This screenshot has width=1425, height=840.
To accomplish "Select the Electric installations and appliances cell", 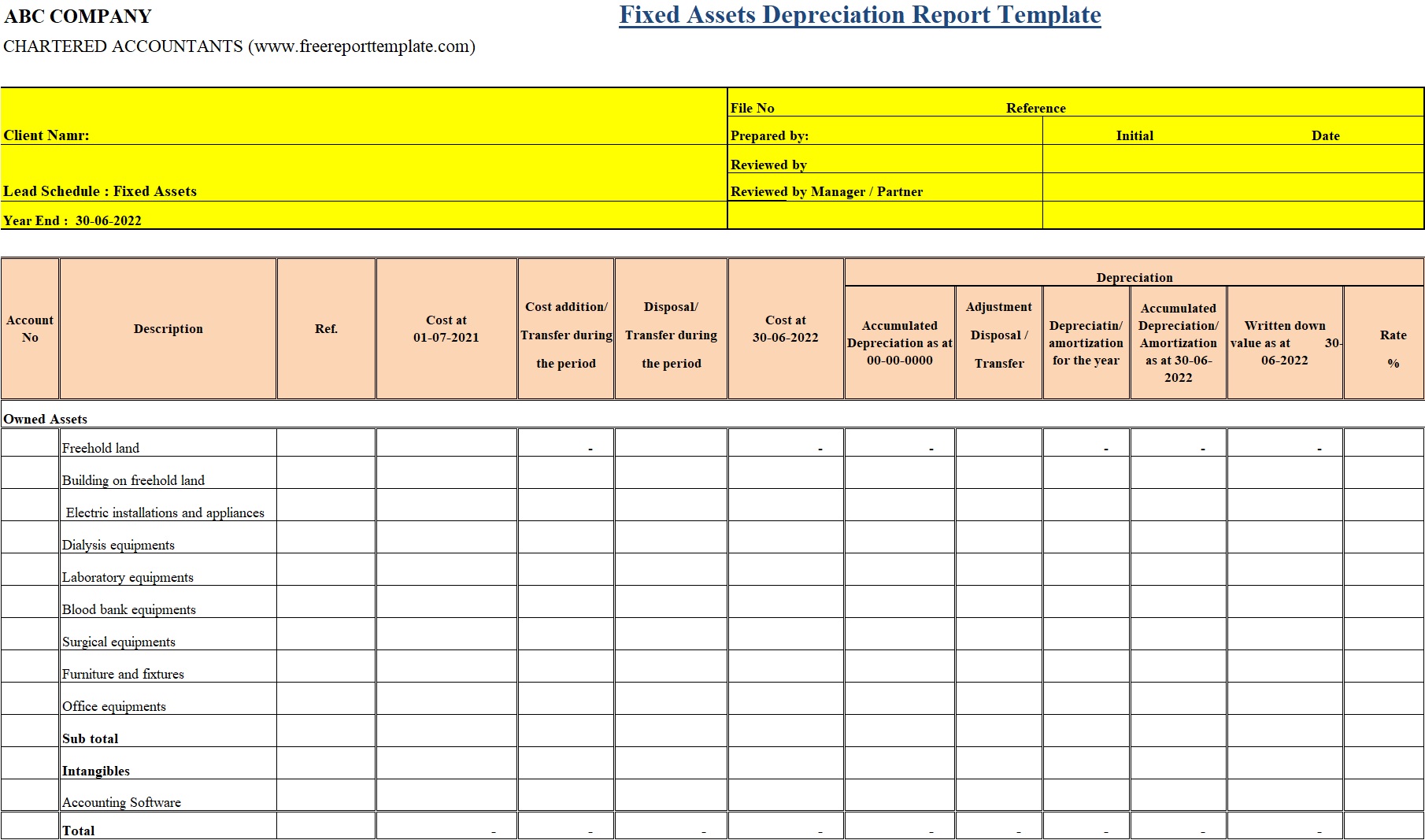I will click(168, 505).
